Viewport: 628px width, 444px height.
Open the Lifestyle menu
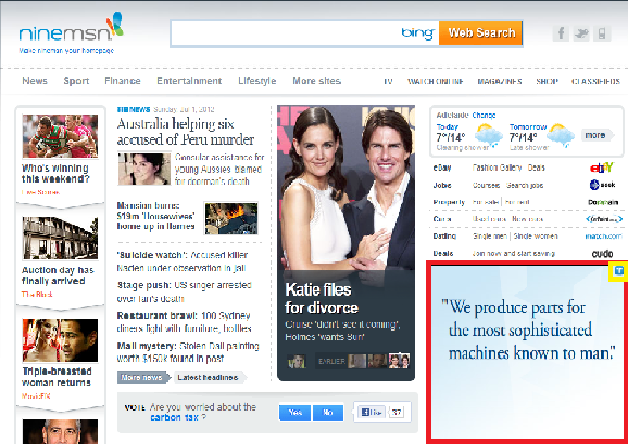tap(257, 81)
